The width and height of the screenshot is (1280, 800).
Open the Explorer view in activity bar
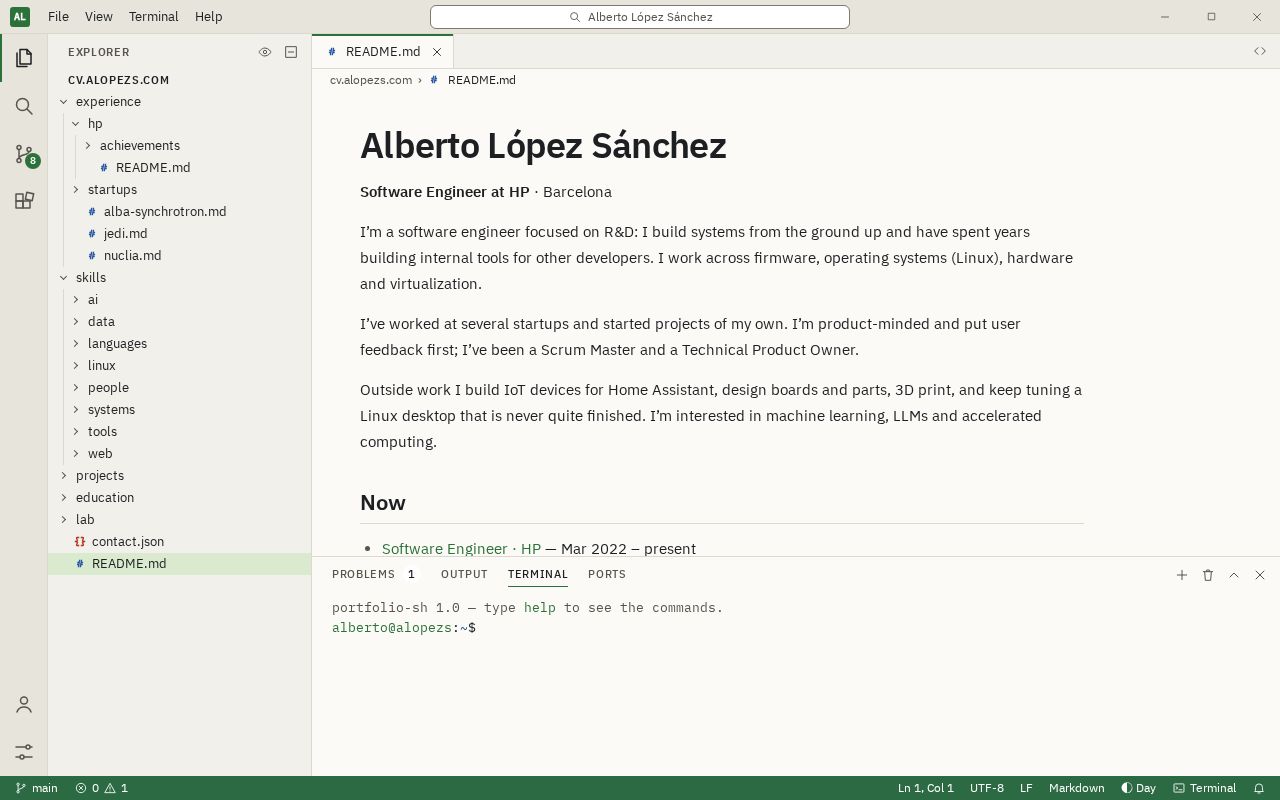coord(24,58)
